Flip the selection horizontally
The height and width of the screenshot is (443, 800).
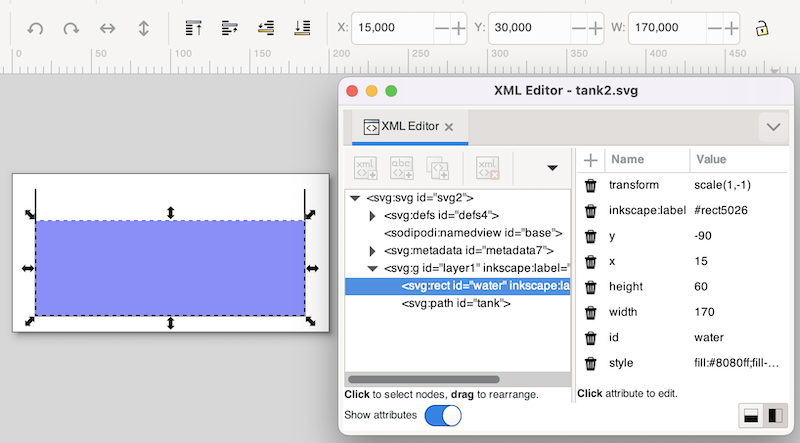pos(107,29)
